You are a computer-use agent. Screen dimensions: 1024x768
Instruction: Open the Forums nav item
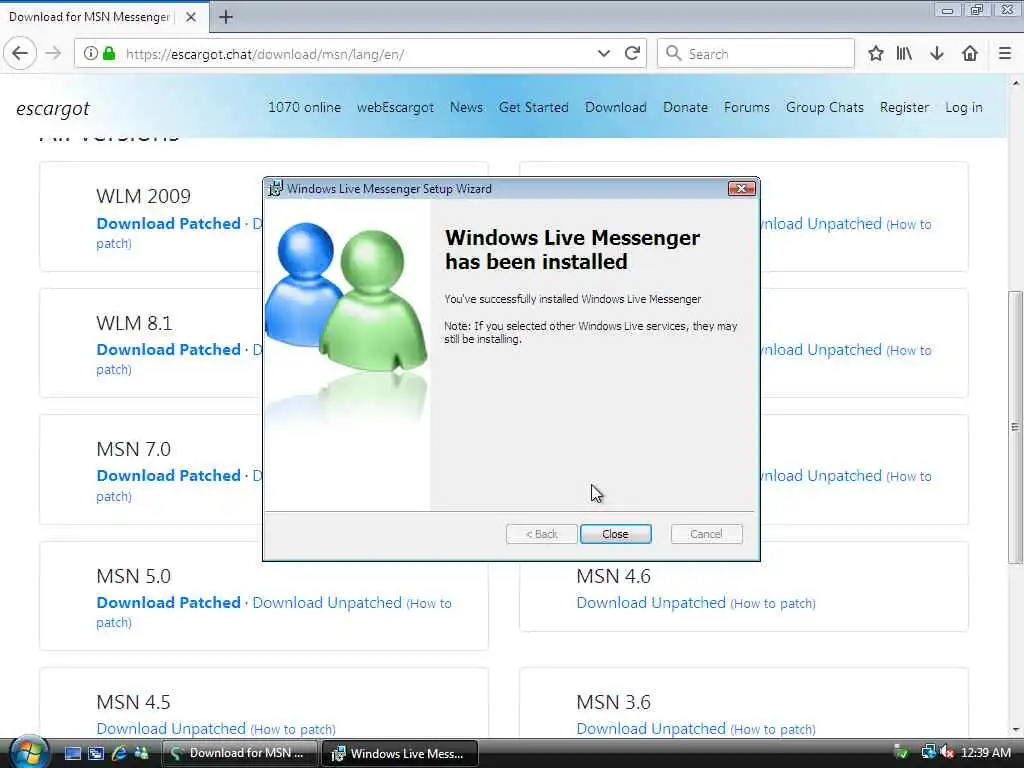746,107
